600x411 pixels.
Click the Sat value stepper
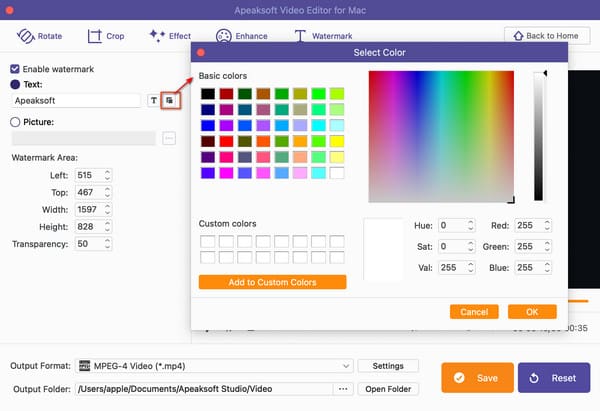point(471,246)
